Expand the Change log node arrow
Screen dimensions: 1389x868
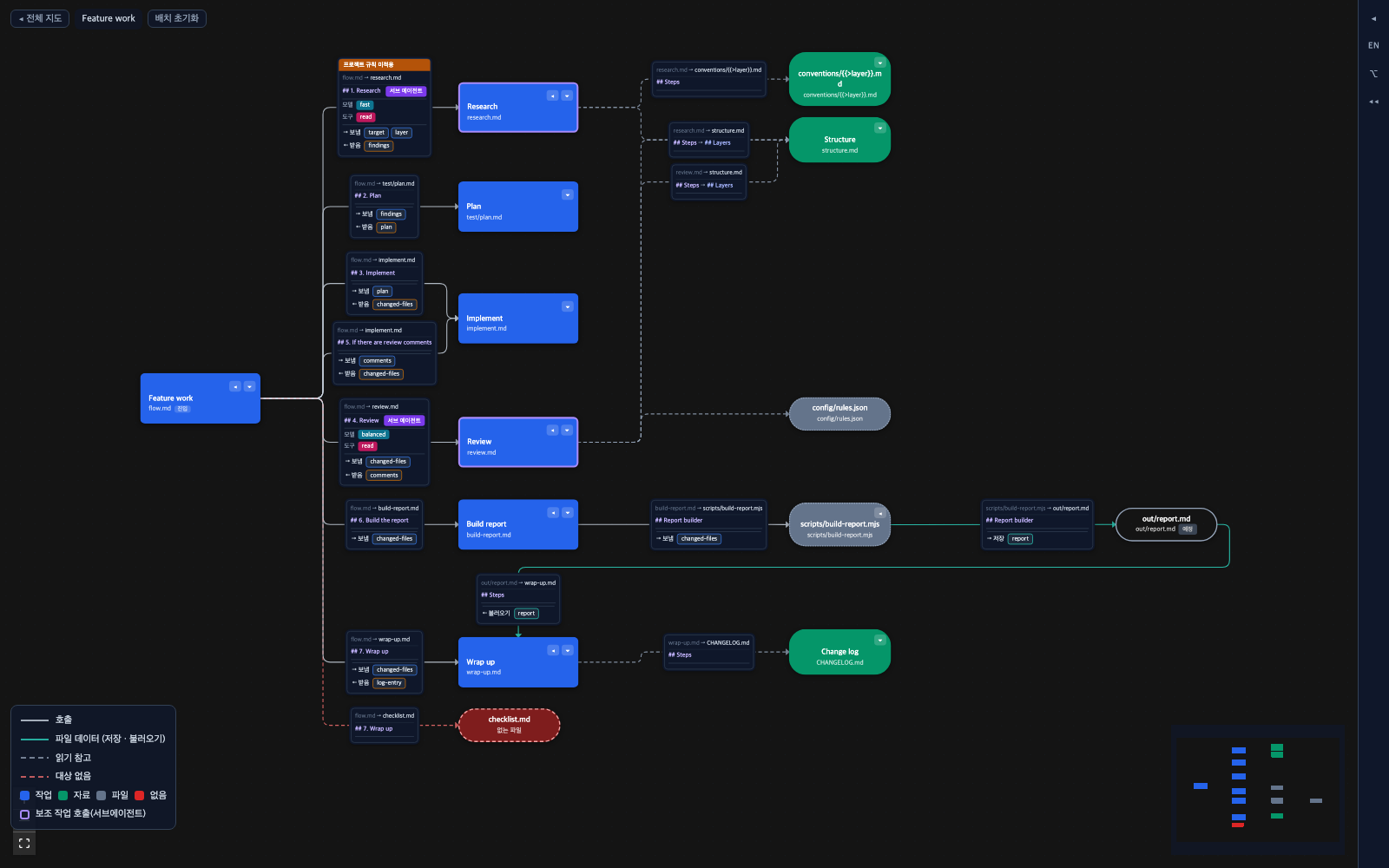879,640
